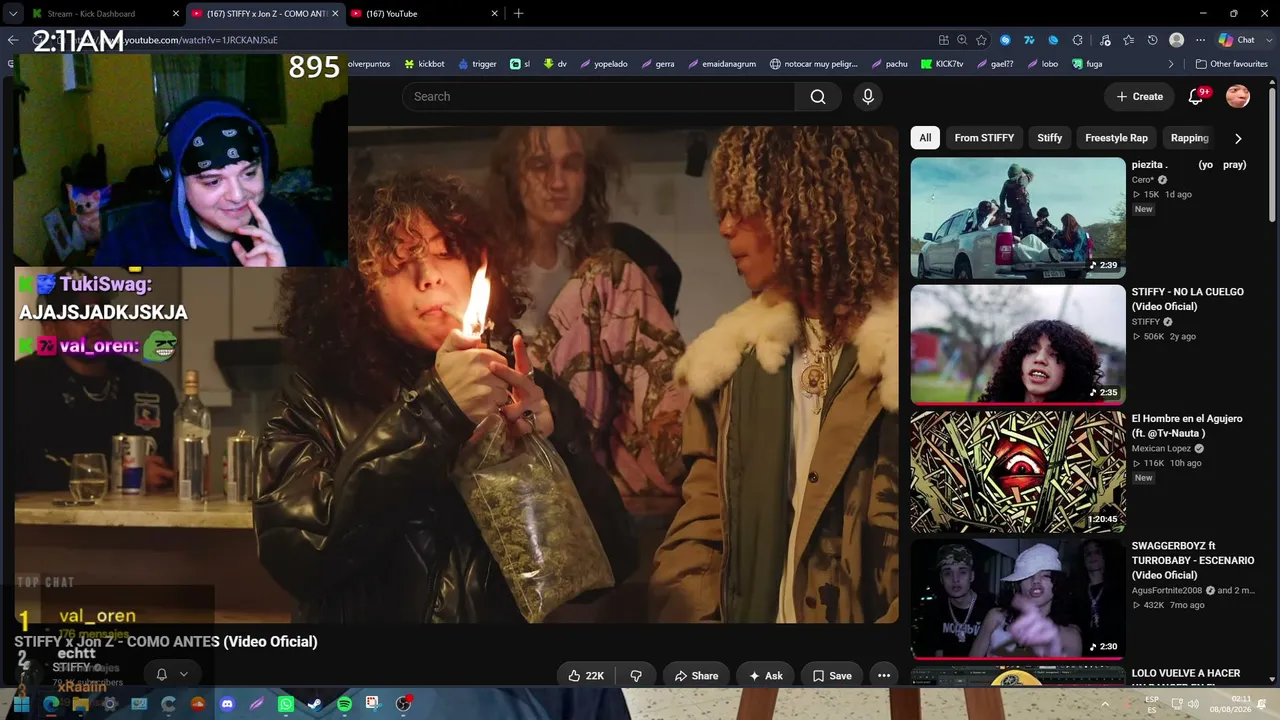The image size is (1280, 720).
Task: Click the Share button
Action: coord(696,676)
